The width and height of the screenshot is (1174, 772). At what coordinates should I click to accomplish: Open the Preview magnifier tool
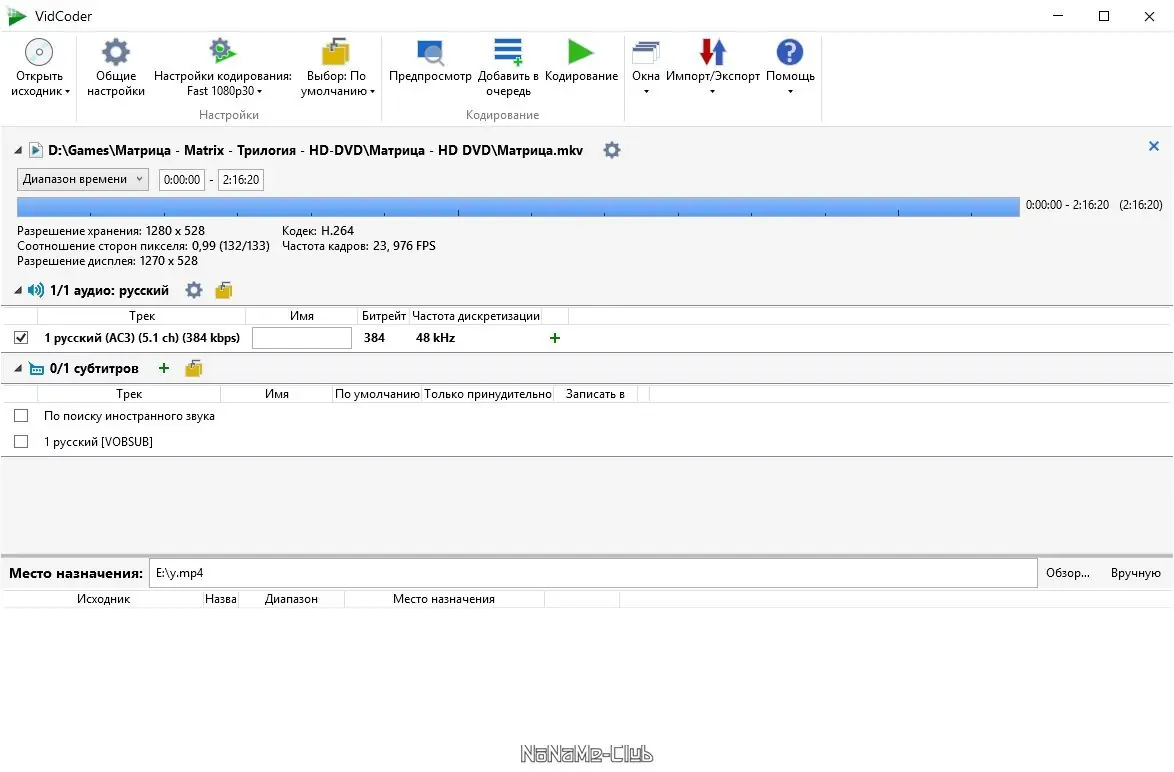click(x=431, y=53)
